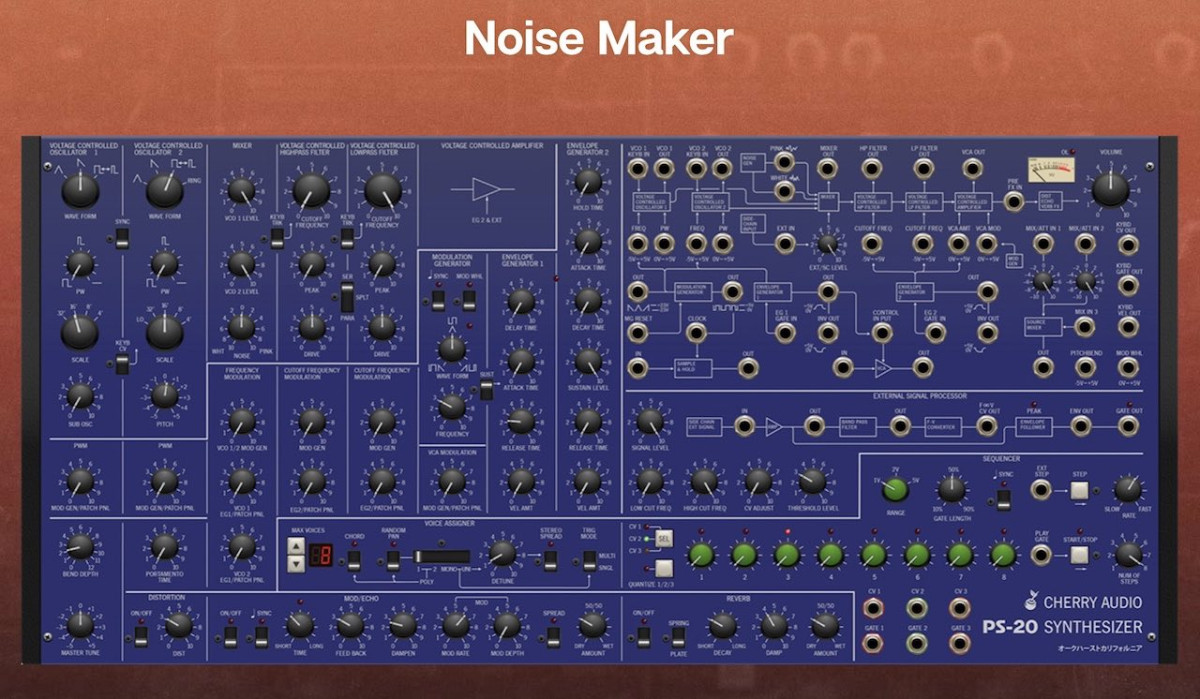The height and width of the screenshot is (699, 1200).
Task: Toggle the STEREO SPREAD switch
Action: click(548, 560)
